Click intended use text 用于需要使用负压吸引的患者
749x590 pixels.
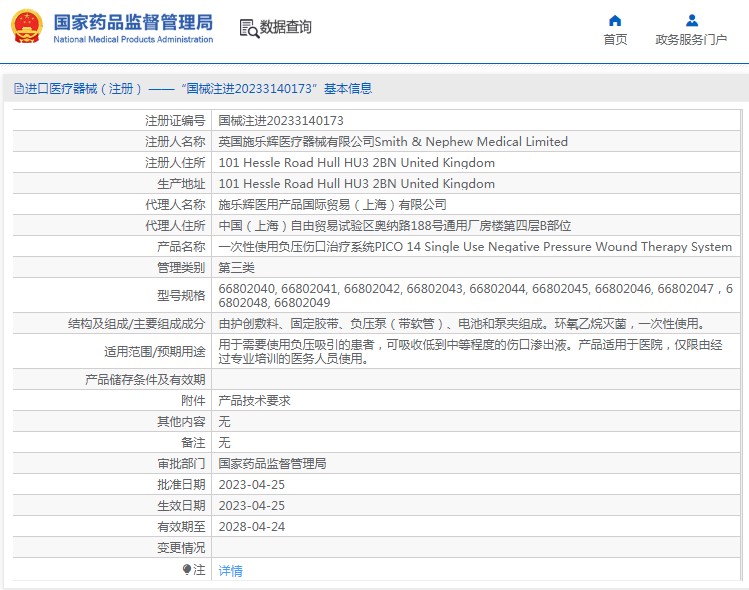pyautogui.click(x=471, y=351)
